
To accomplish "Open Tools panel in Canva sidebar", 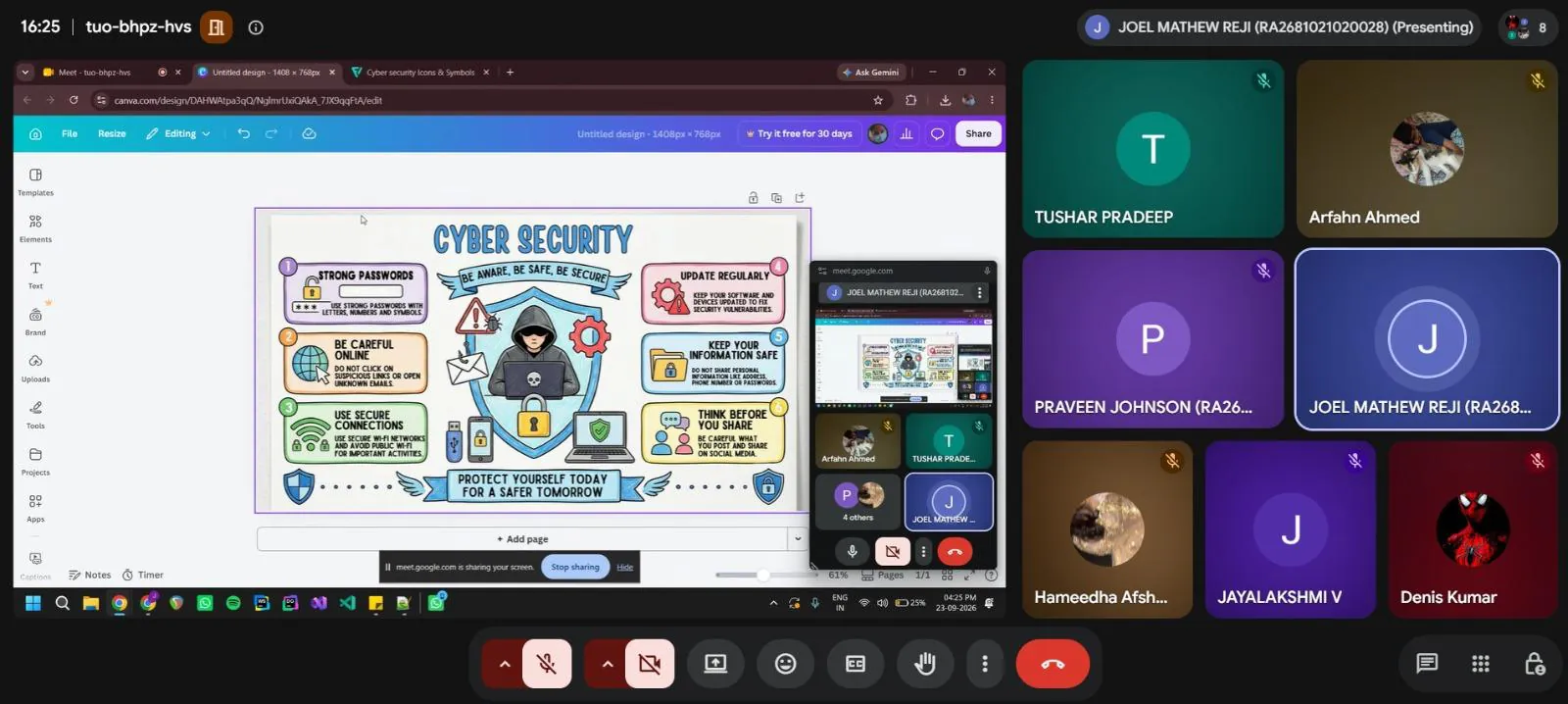I will (35, 415).
